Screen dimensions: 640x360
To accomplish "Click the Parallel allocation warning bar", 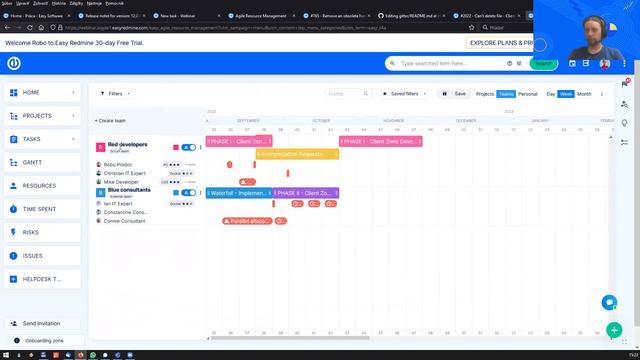I will [247, 221].
